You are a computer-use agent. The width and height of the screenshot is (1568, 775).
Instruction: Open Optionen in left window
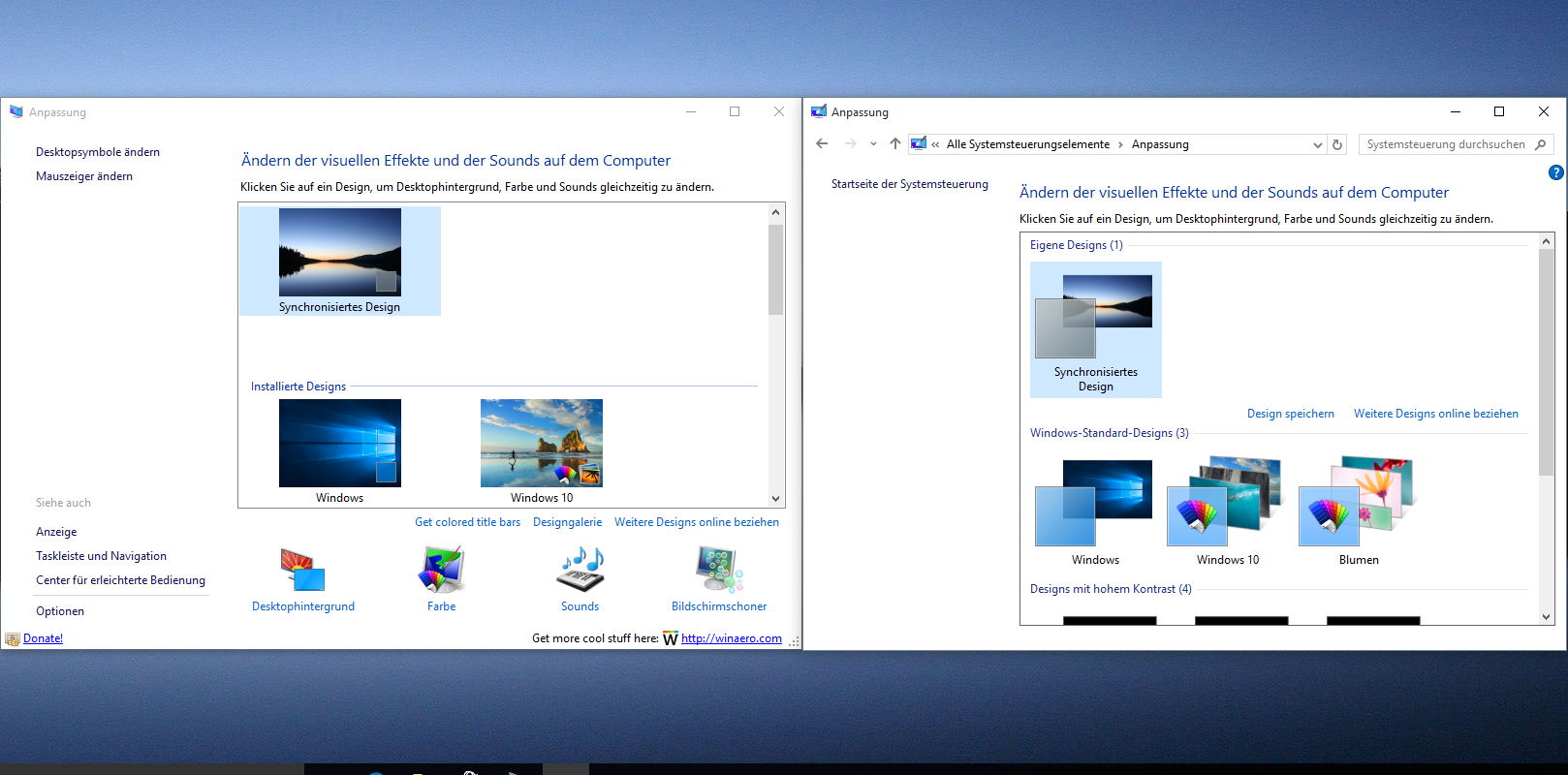pyautogui.click(x=60, y=611)
